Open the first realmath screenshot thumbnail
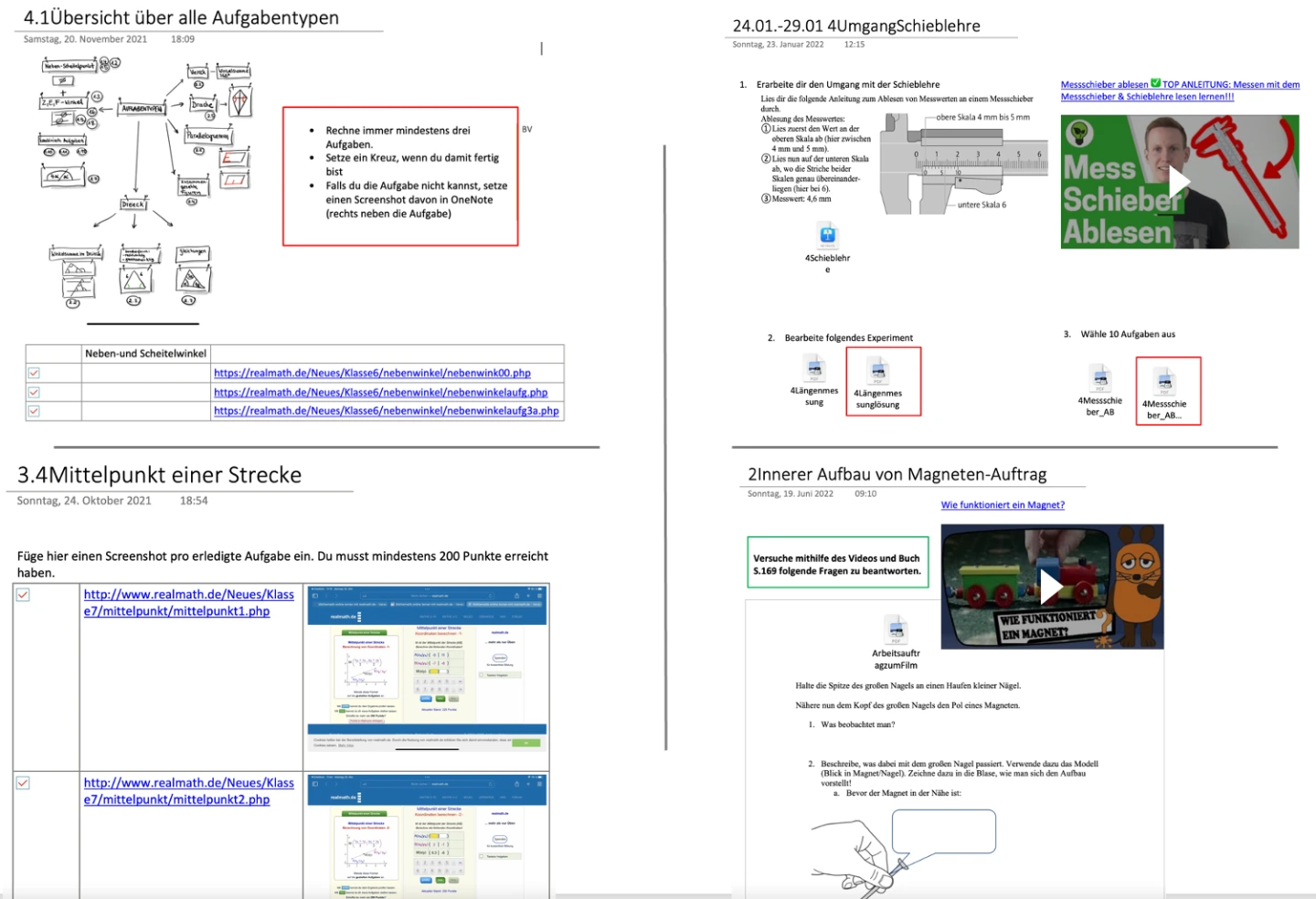Screen dimensions: 1316x899 click(x=427, y=678)
